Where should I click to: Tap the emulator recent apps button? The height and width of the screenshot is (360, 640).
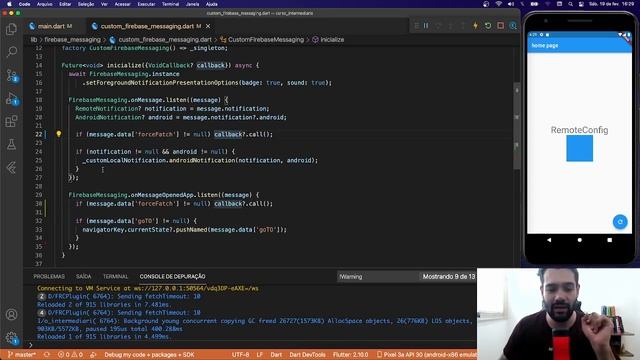610,240
